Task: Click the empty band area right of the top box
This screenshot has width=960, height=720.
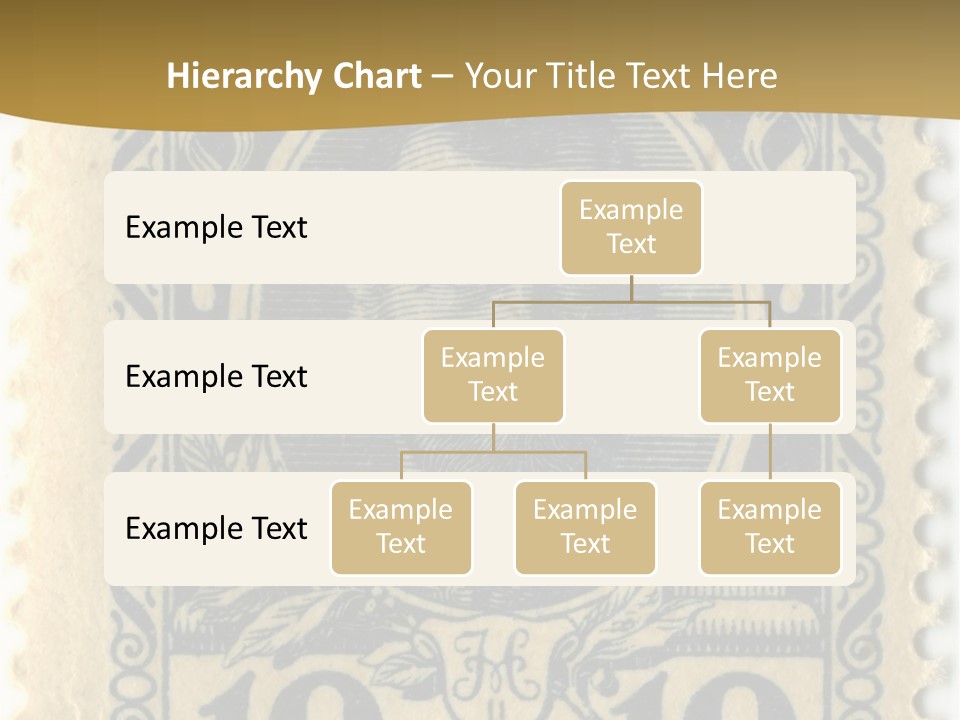Action: coord(780,227)
